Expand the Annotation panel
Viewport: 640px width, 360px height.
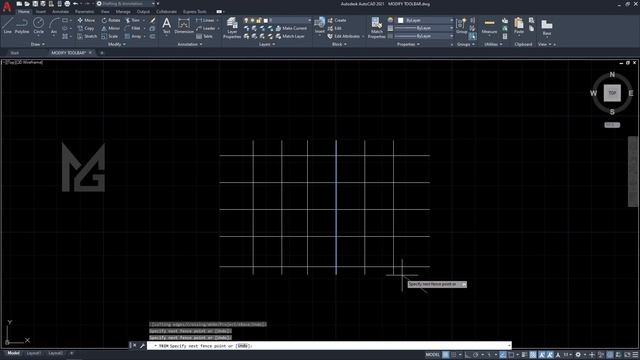click(190, 44)
